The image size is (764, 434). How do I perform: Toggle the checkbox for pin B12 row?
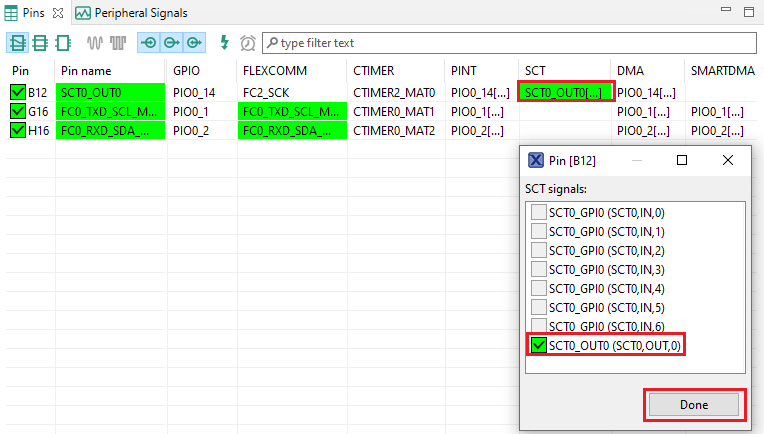pyautogui.click(x=18, y=93)
